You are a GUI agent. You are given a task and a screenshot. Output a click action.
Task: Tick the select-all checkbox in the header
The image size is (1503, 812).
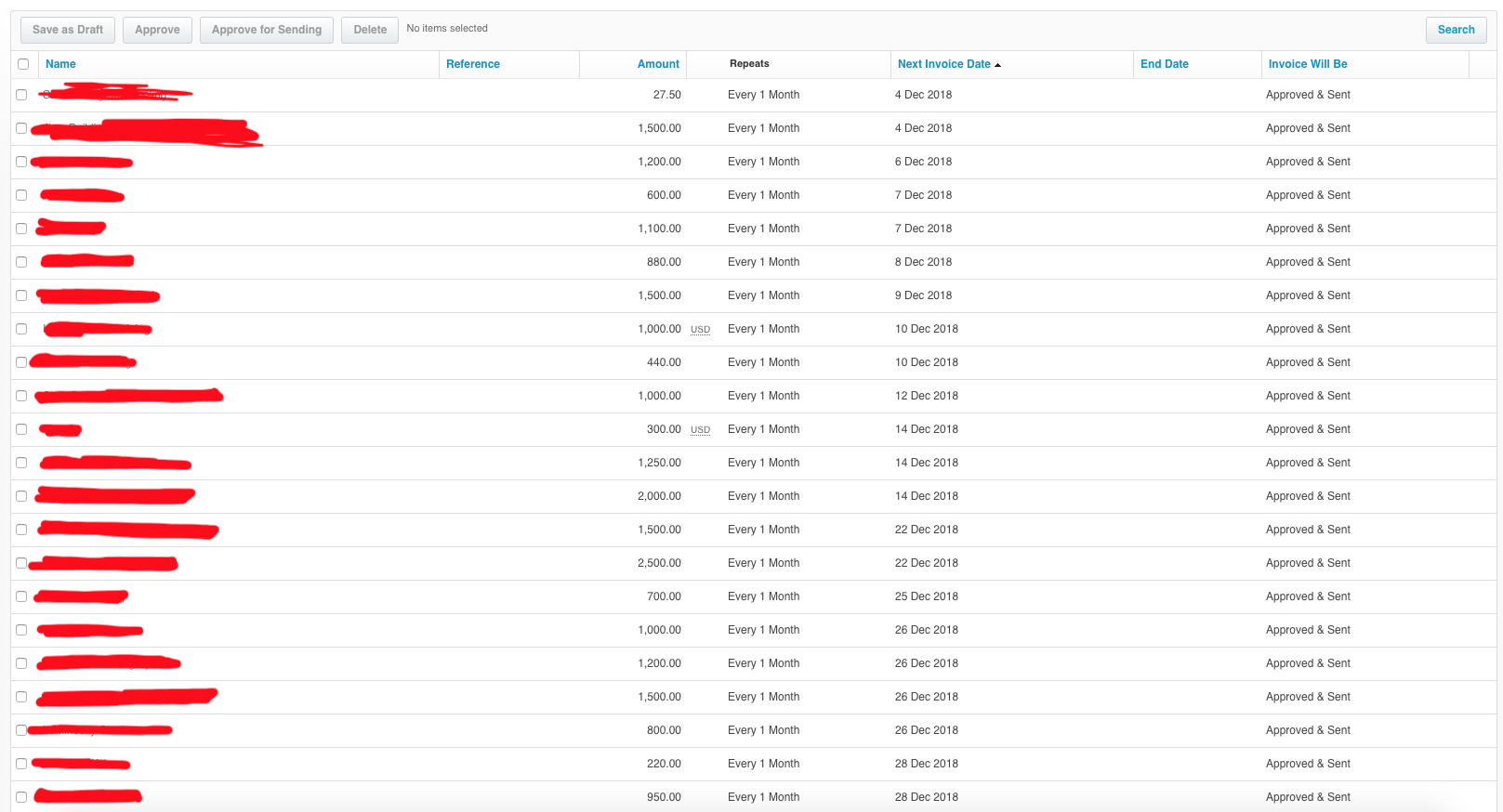tap(23, 64)
